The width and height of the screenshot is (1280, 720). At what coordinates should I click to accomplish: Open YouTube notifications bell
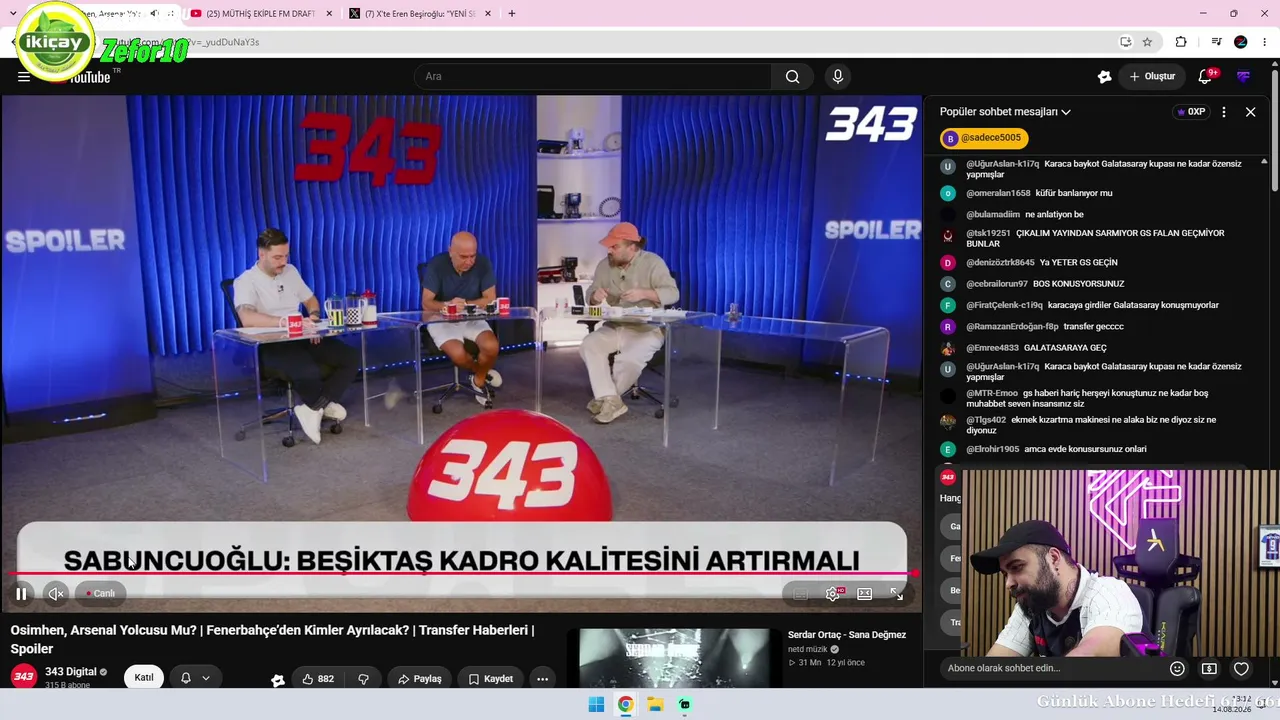tap(1206, 77)
